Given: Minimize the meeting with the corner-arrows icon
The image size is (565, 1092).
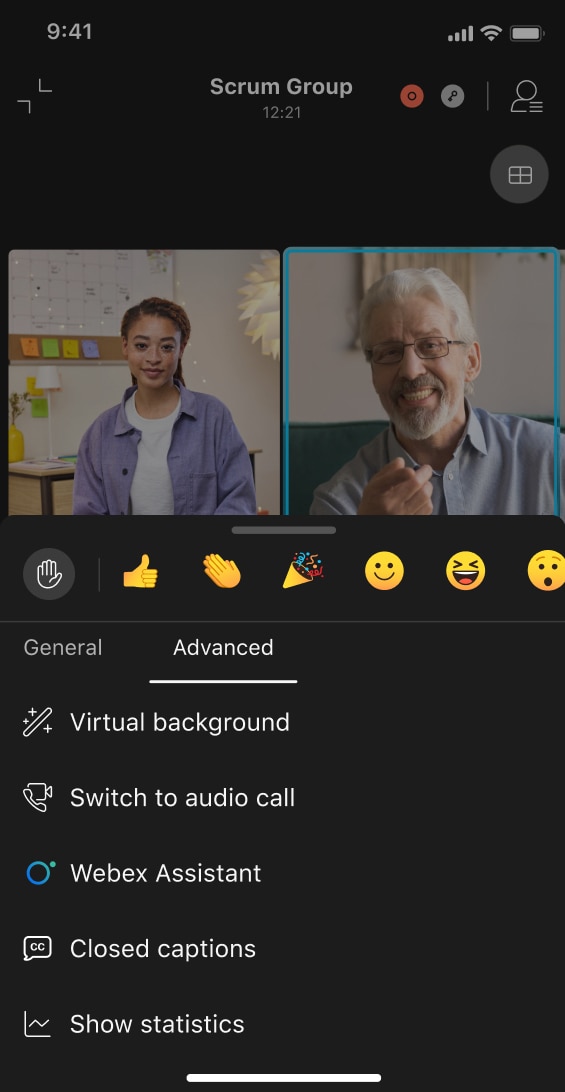Looking at the screenshot, I should pyautogui.click(x=34, y=96).
